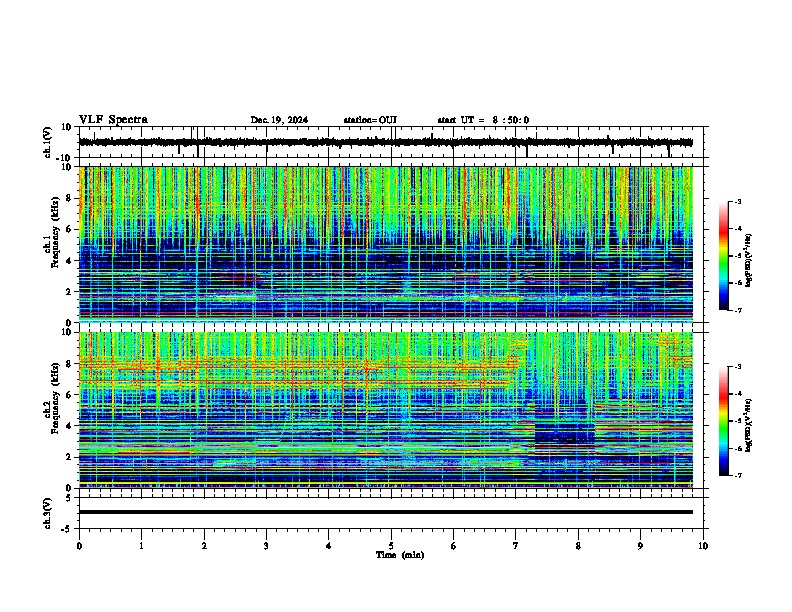Click the '4' tick on ch.1 frequency axis

(x=70, y=261)
